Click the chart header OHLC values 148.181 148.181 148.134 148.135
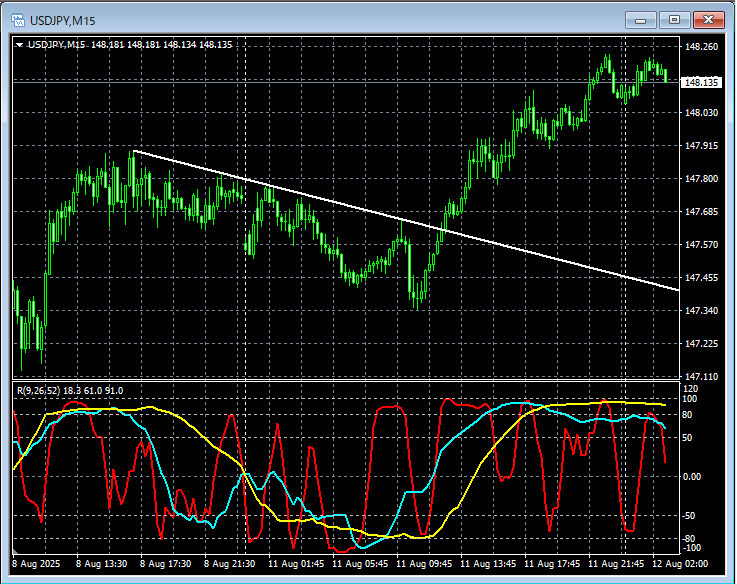The width and height of the screenshot is (737, 584). pyautogui.click(x=162, y=45)
